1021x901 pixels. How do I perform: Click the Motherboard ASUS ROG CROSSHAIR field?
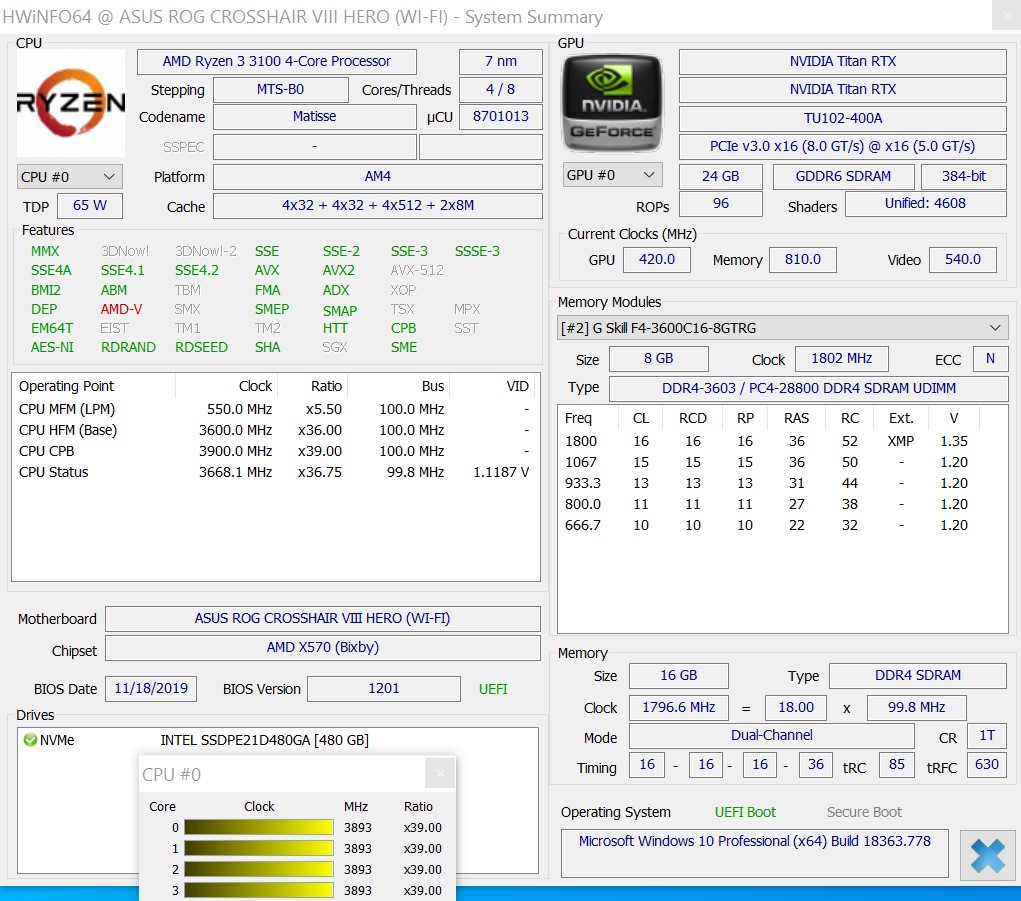pos(322,618)
